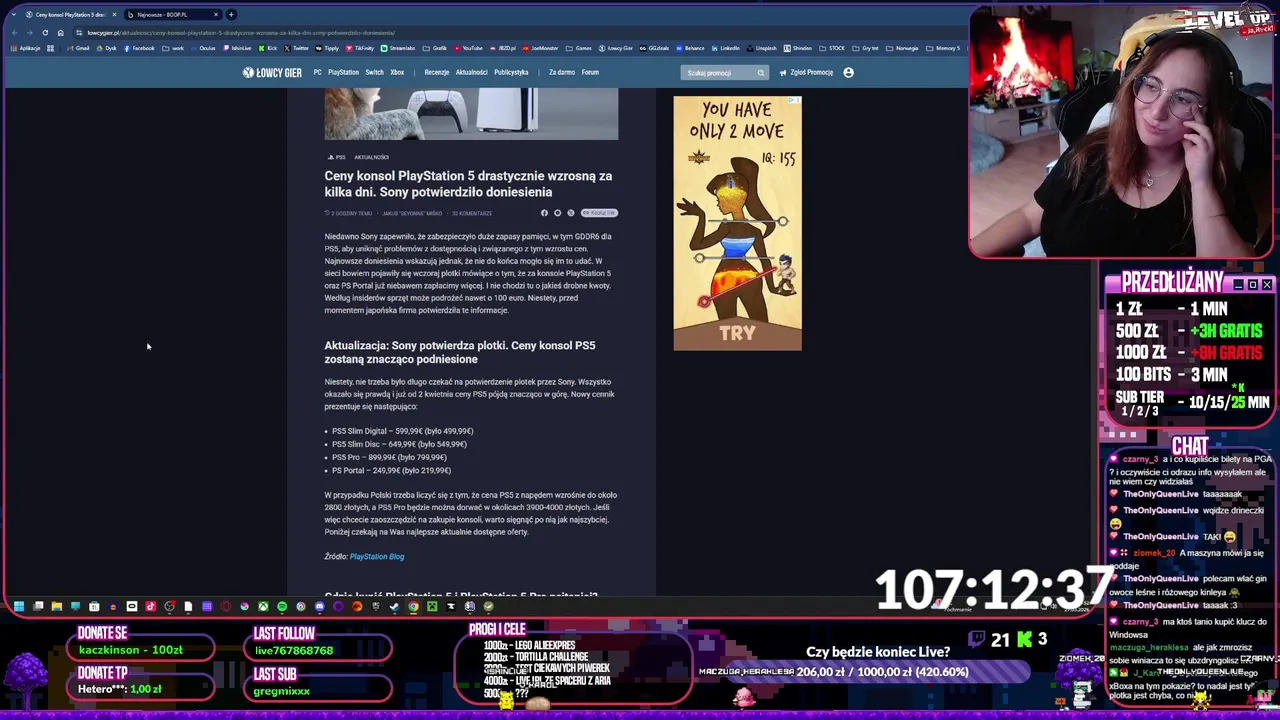Open the Kick bookmark
1280x720 pixels.
[268, 48]
